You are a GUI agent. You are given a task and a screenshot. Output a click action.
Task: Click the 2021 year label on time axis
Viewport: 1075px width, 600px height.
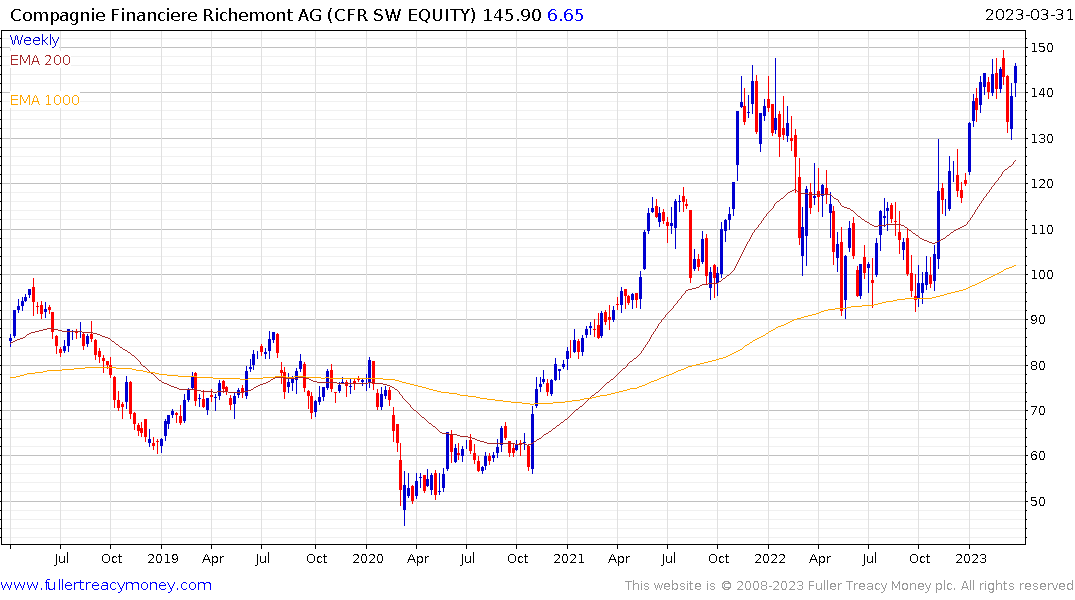point(569,558)
